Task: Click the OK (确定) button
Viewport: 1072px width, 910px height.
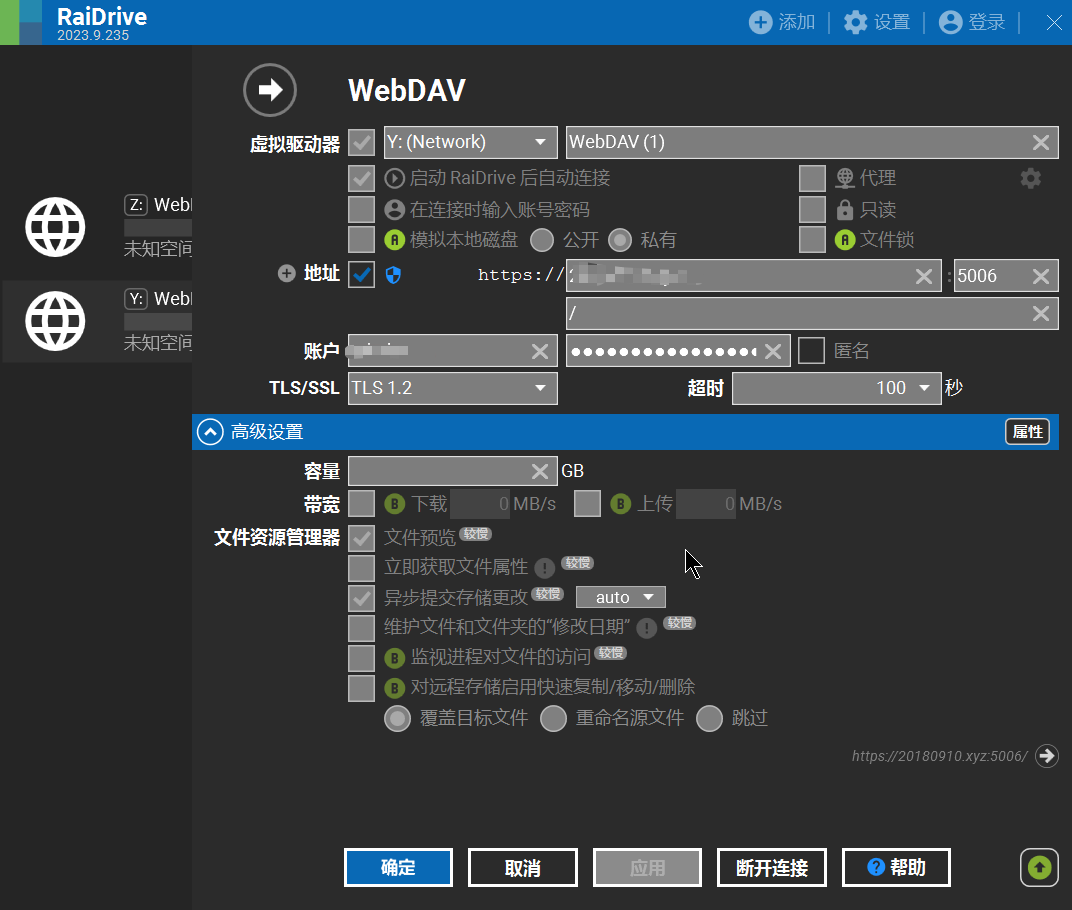Action: (x=399, y=868)
